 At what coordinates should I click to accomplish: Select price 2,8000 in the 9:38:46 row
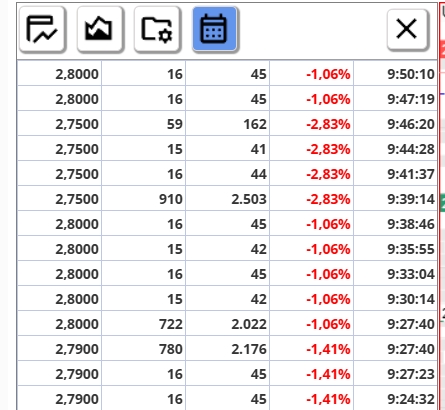(77, 224)
